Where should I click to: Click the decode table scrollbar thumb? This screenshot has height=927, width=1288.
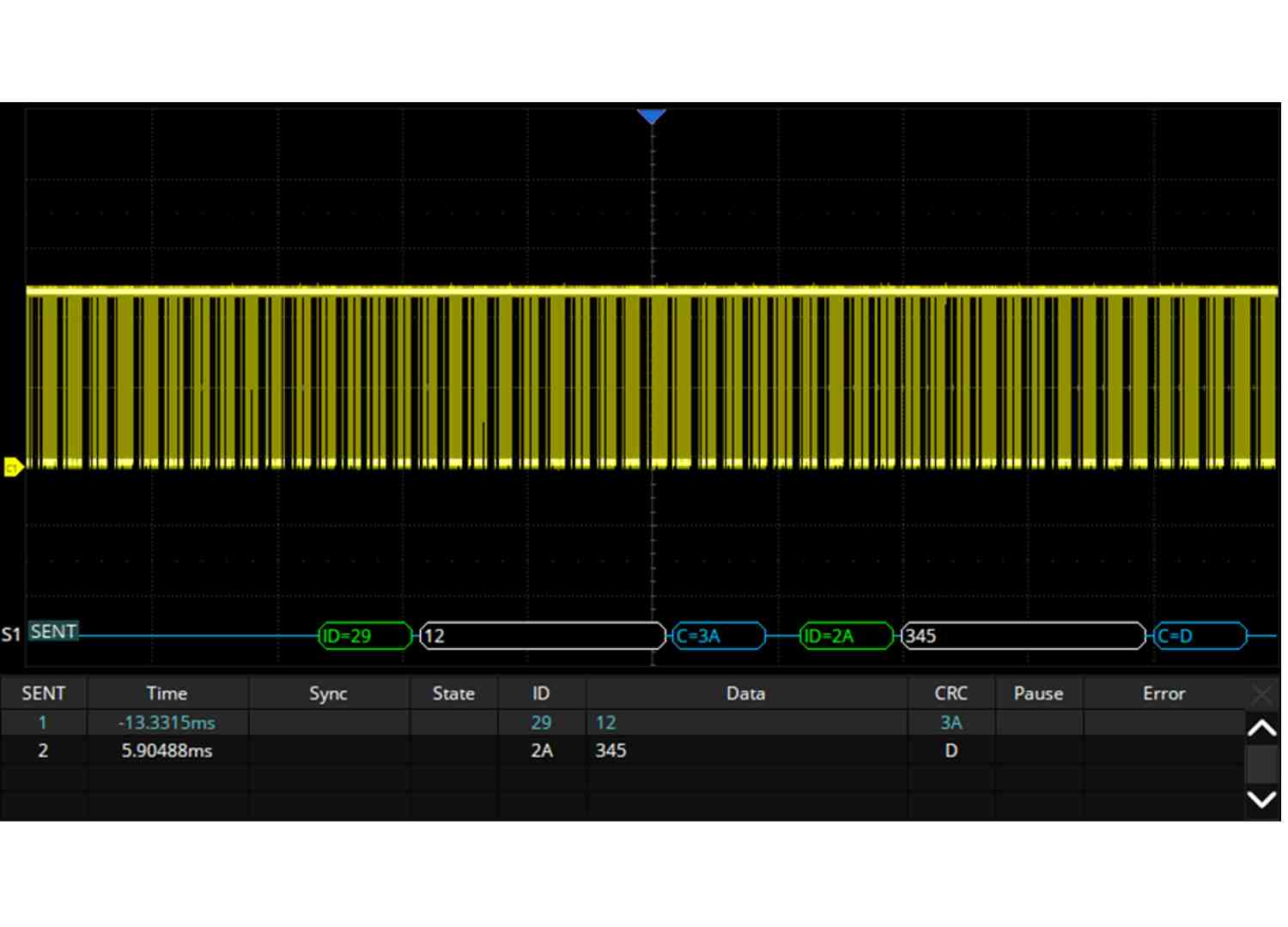(x=1261, y=763)
